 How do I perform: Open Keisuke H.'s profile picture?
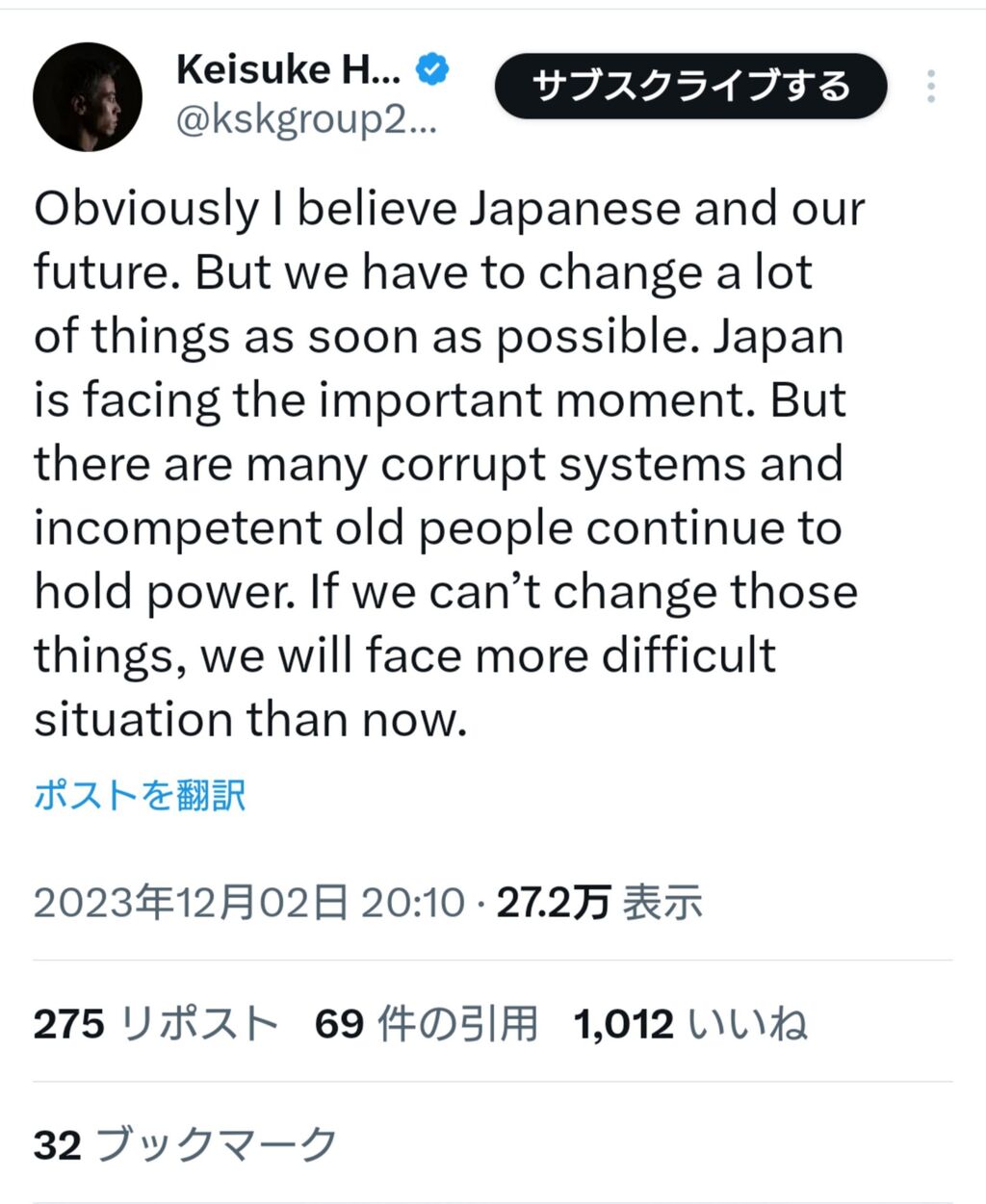coord(88,97)
